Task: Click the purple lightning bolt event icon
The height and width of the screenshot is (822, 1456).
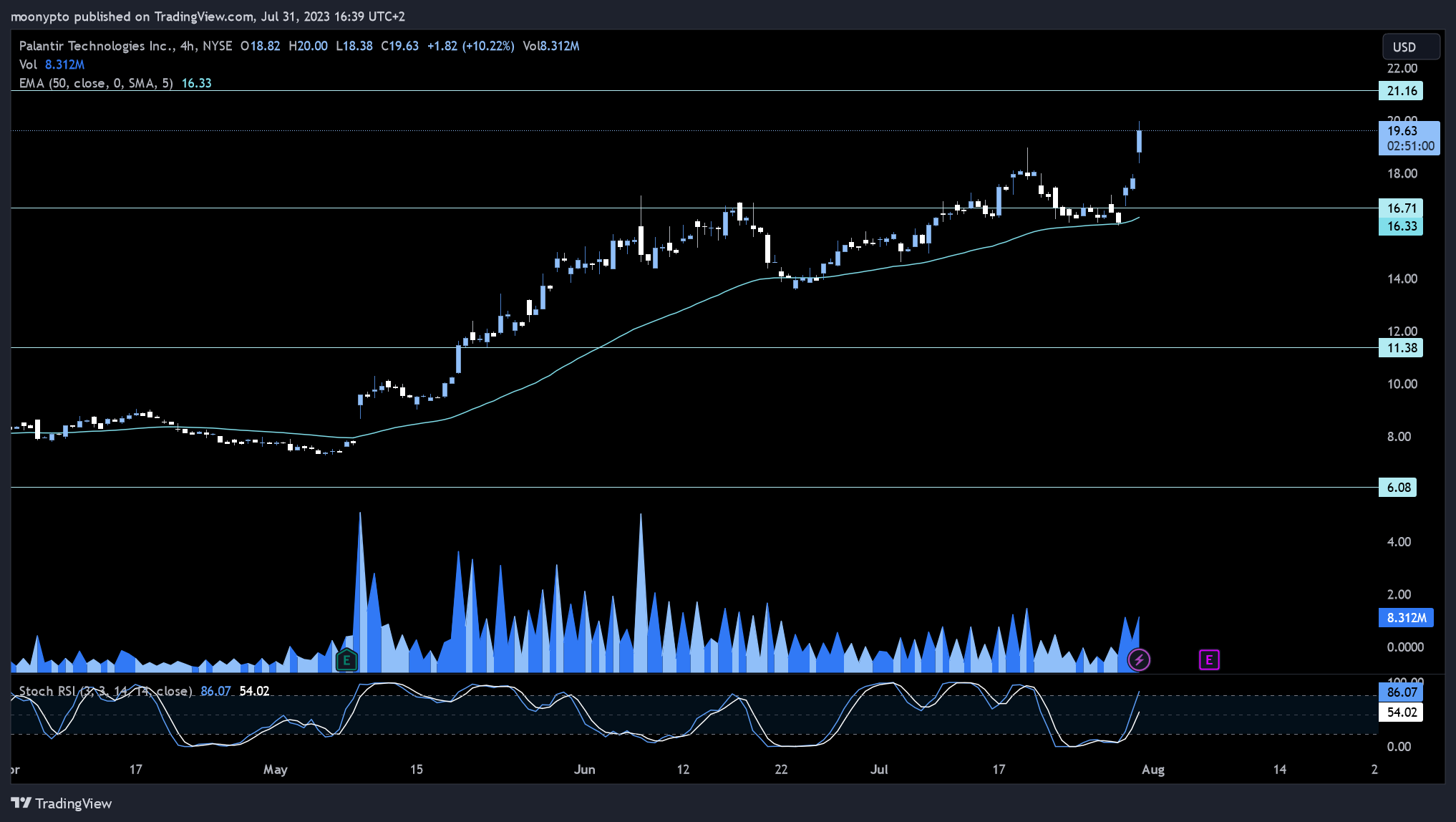Action: [x=1139, y=659]
